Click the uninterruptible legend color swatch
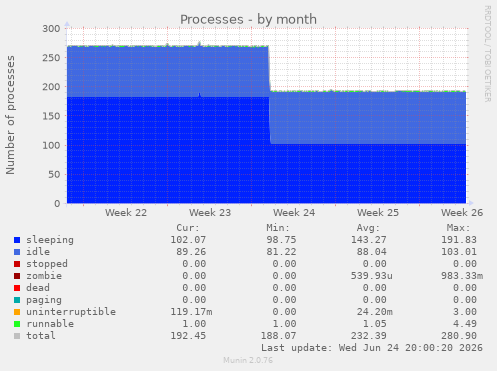Screen dimensions: 497x371 click(x=17, y=312)
